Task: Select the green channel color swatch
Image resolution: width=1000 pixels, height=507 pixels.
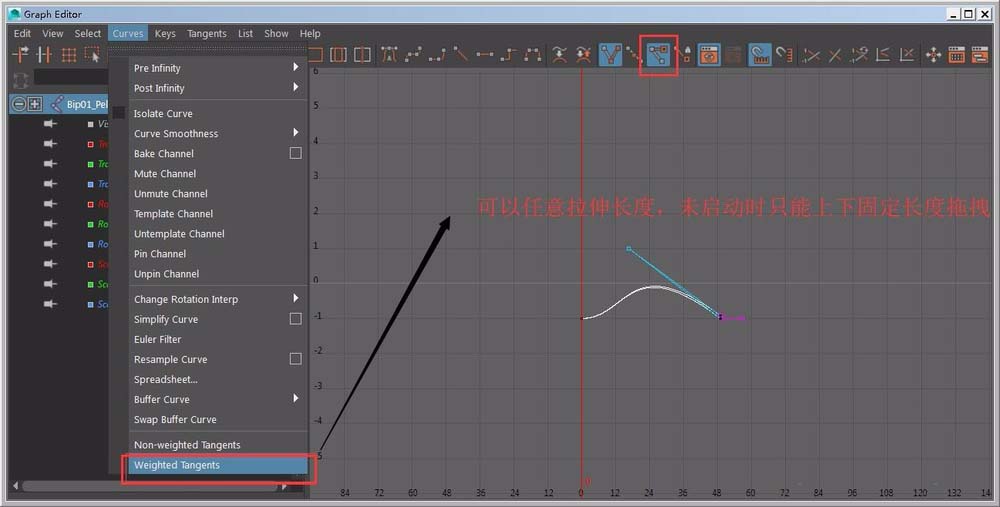Action: (x=90, y=164)
